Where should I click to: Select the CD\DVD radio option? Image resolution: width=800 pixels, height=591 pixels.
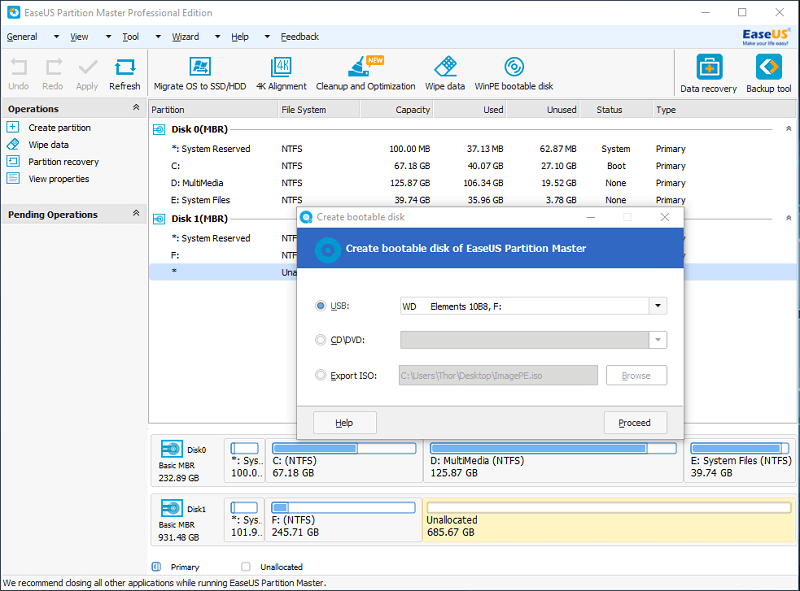pyautogui.click(x=320, y=340)
